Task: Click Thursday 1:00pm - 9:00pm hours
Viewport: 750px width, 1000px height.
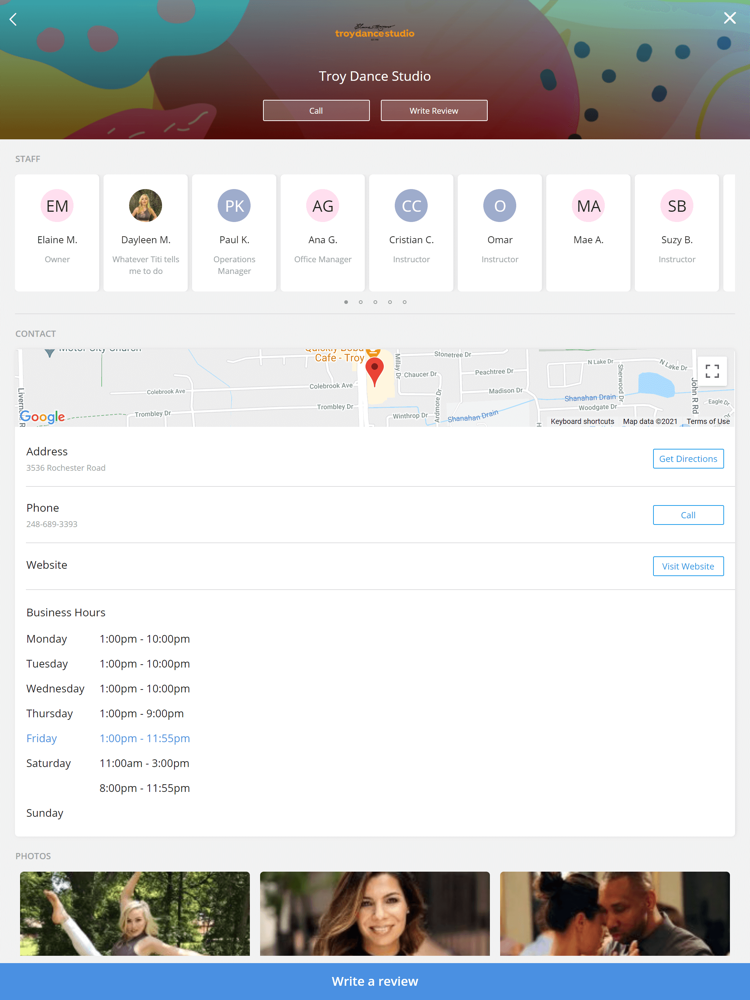Action: (x=142, y=713)
